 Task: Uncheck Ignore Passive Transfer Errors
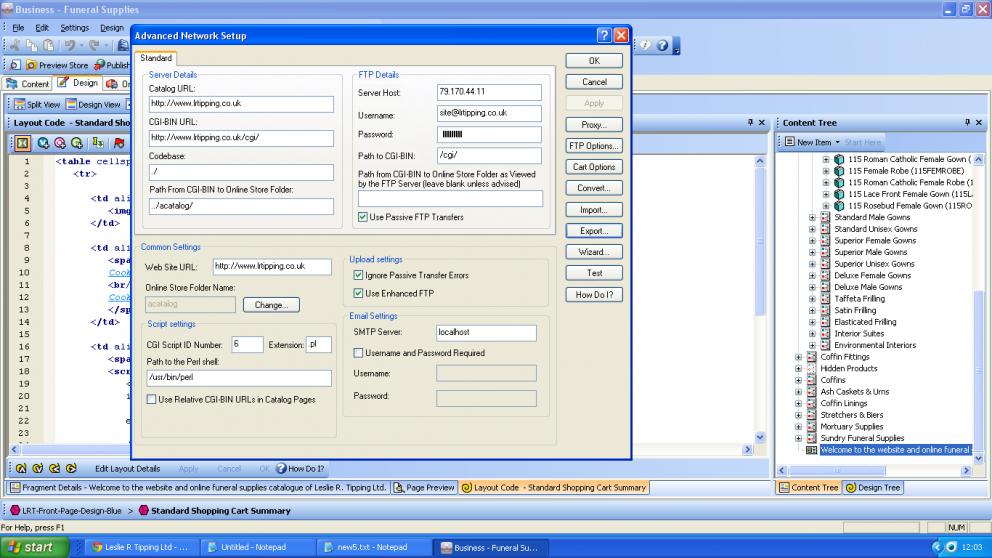(x=358, y=275)
